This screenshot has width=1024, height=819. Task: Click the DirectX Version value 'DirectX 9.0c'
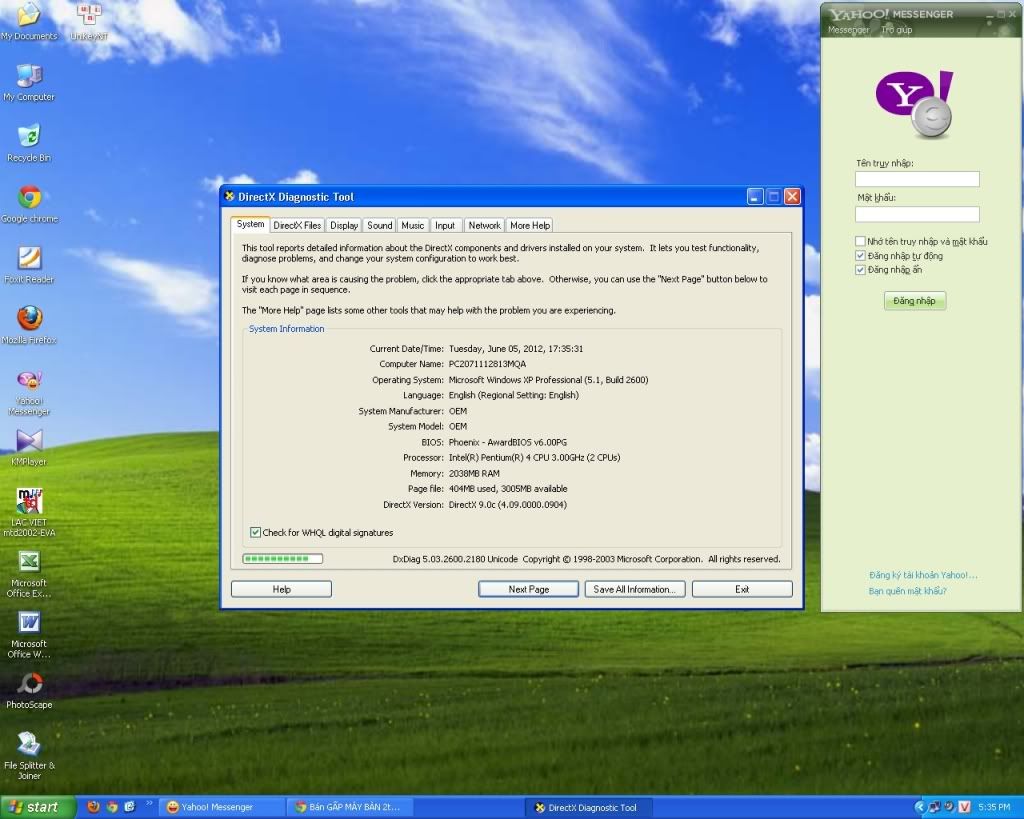coord(507,505)
